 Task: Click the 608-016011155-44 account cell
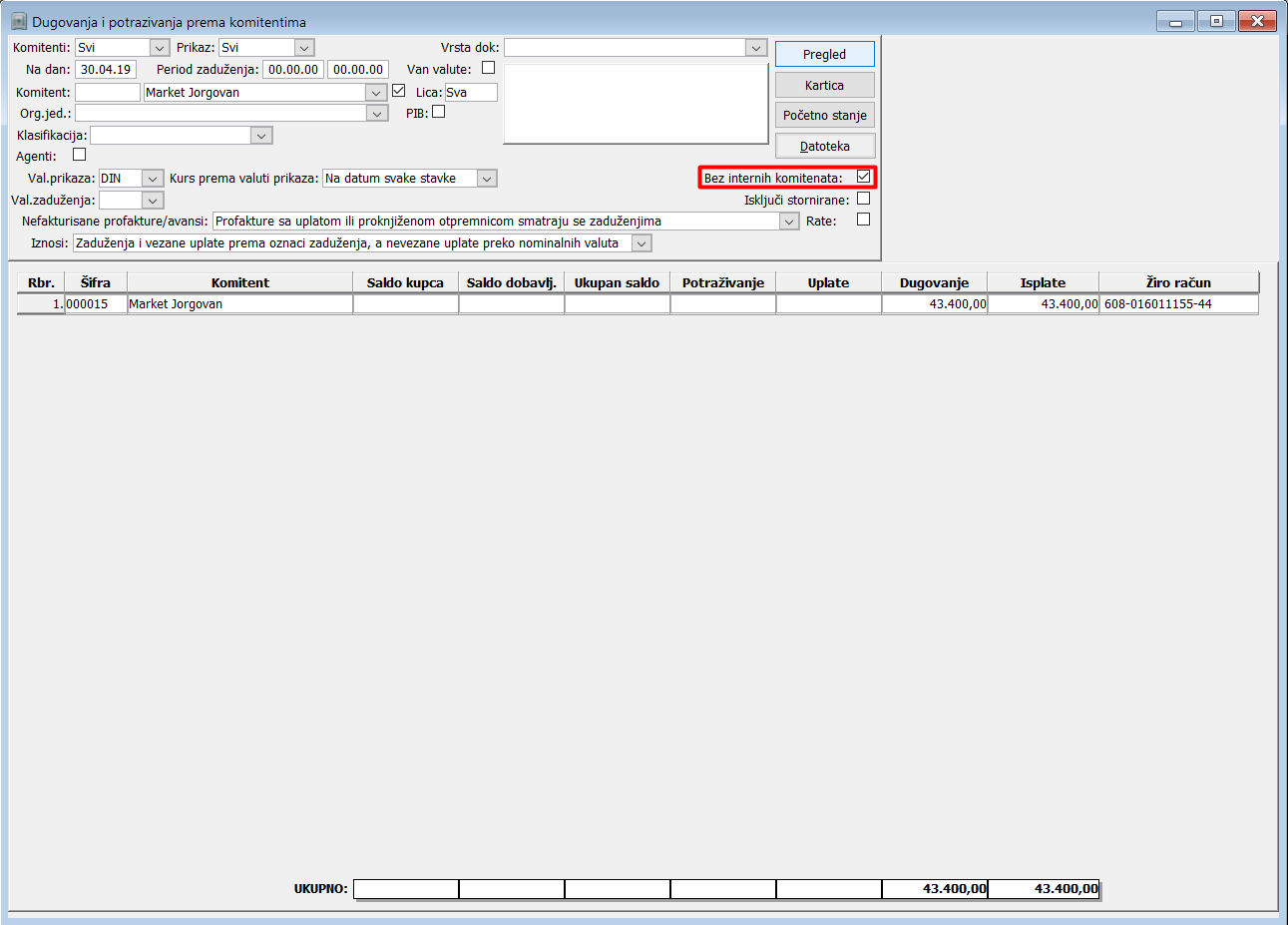point(1178,303)
